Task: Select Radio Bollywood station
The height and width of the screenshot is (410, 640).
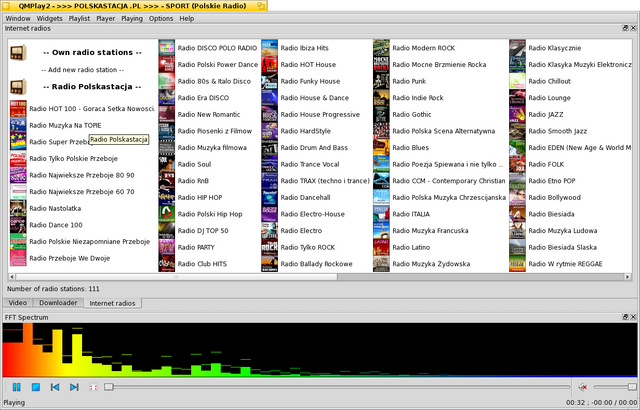Action: click(x=554, y=197)
